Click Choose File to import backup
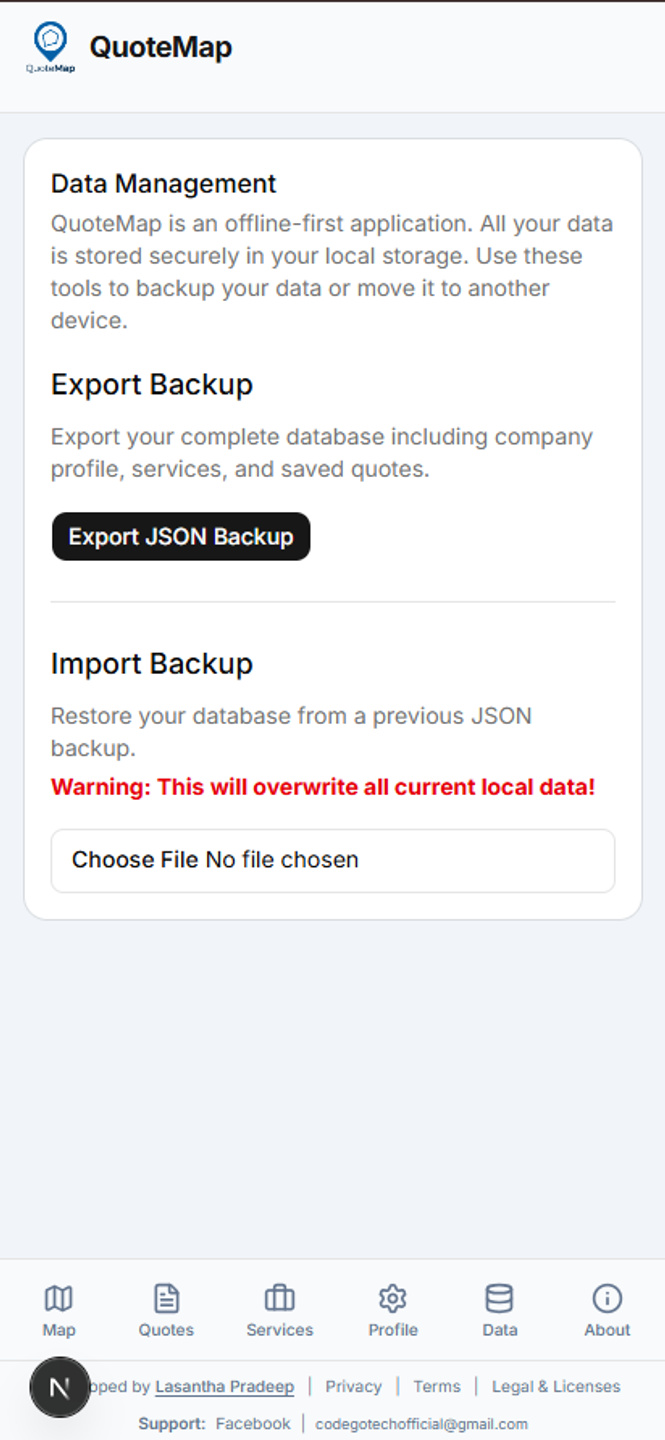This screenshot has height=1440, width=665. tap(135, 860)
